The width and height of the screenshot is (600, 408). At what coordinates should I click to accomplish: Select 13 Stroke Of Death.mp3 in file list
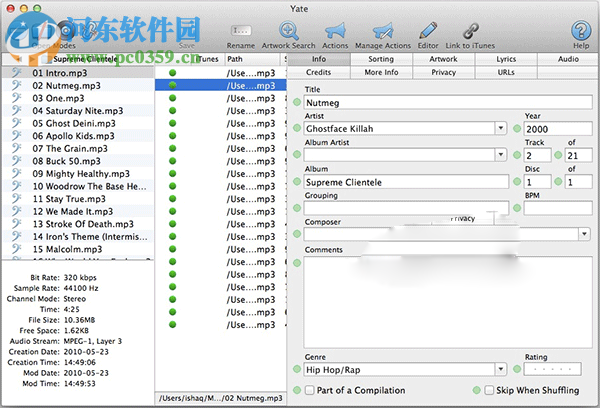point(78,224)
